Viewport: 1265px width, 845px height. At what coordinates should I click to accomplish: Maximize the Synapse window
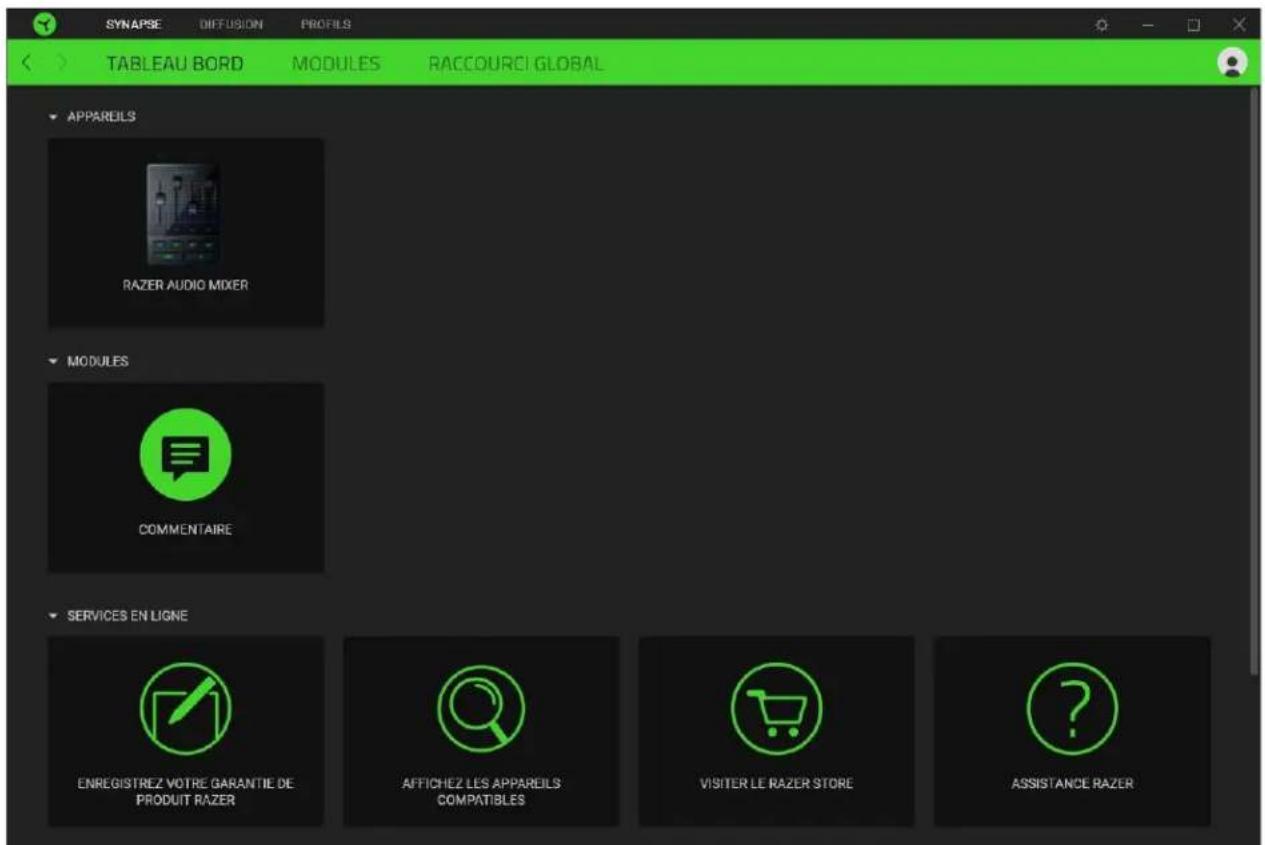[1194, 23]
